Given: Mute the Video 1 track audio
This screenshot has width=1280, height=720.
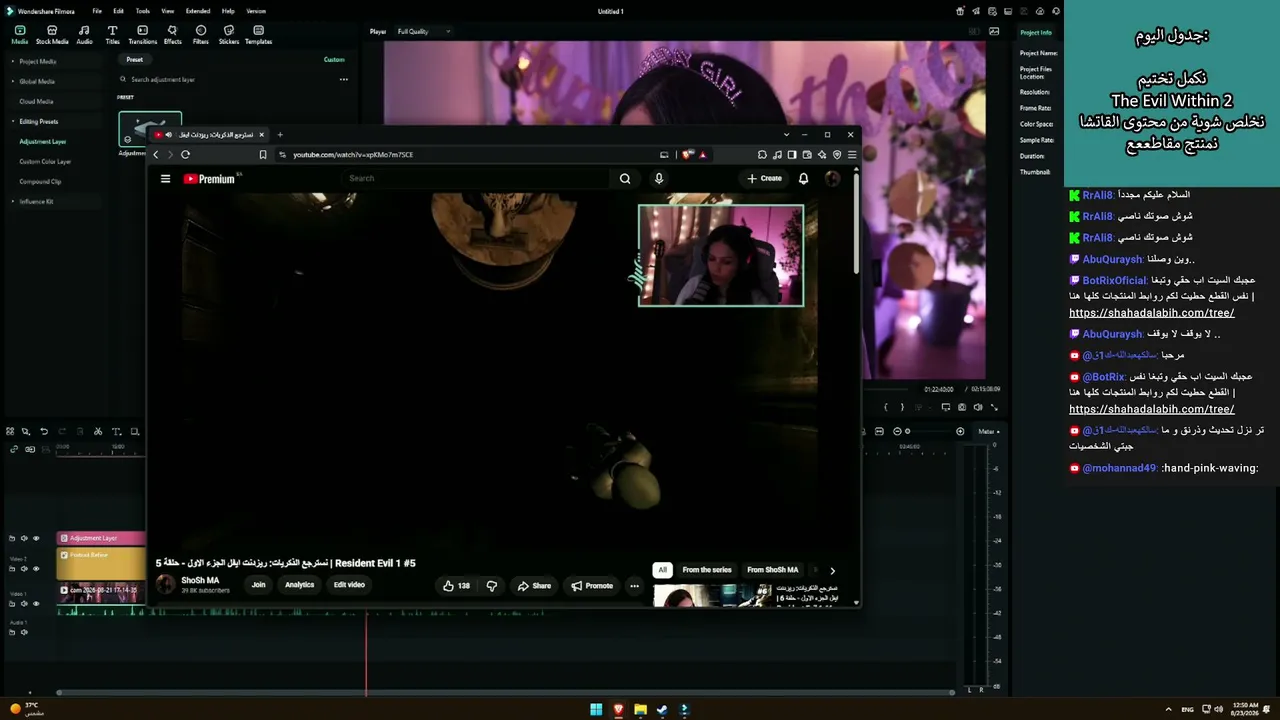Looking at the screenshot, I should pyautogui.click(x=24, y=603).
